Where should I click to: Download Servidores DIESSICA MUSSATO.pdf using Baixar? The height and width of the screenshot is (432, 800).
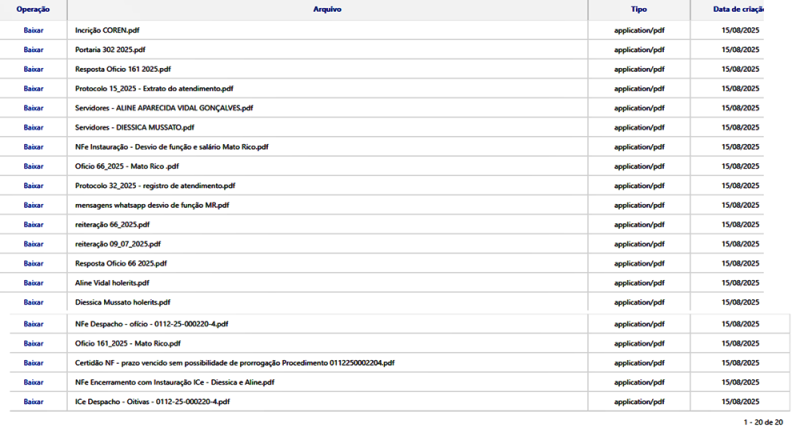tap(33, 127)
